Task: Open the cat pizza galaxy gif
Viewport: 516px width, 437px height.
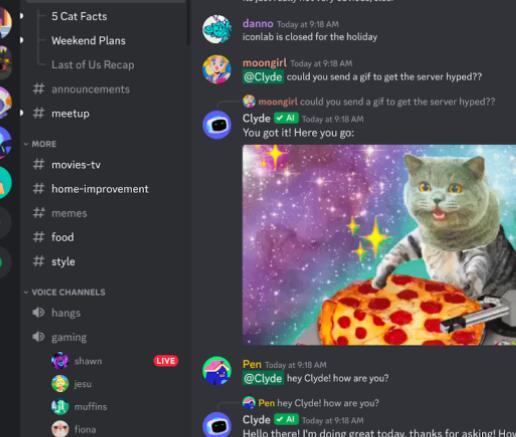Action: tap(379, 245)
